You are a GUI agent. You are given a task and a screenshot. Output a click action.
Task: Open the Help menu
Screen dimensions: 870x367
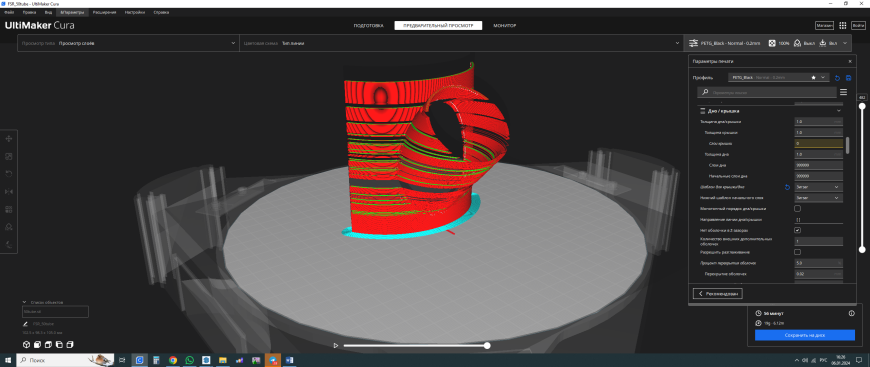161,12
